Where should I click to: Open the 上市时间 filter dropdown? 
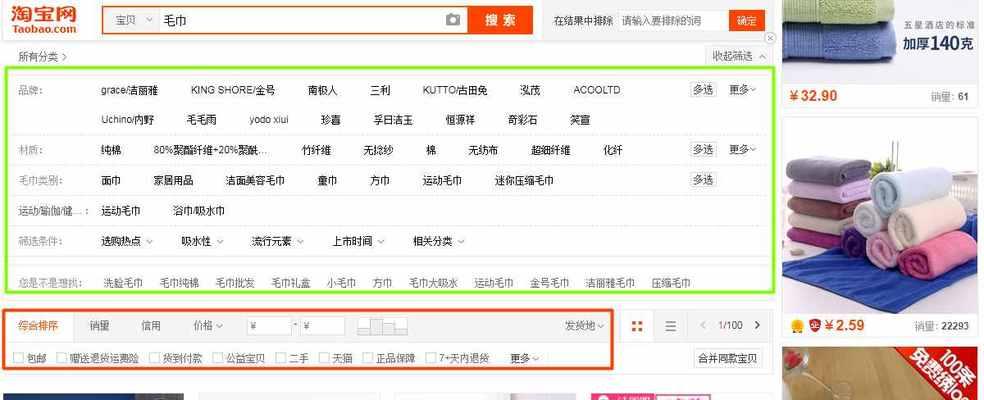[x=358, y=241]
